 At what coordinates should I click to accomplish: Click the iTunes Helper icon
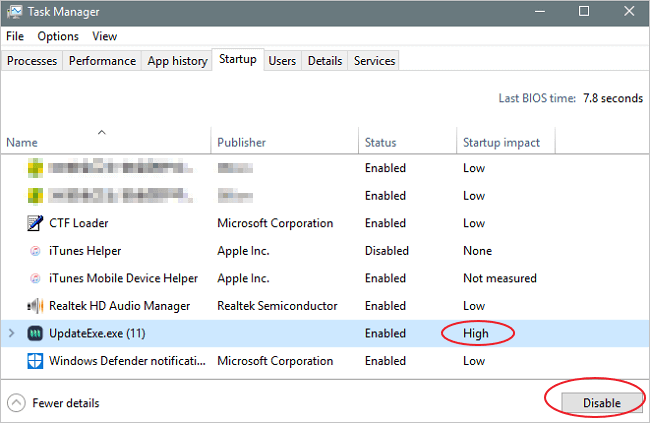tap(33, 251)
